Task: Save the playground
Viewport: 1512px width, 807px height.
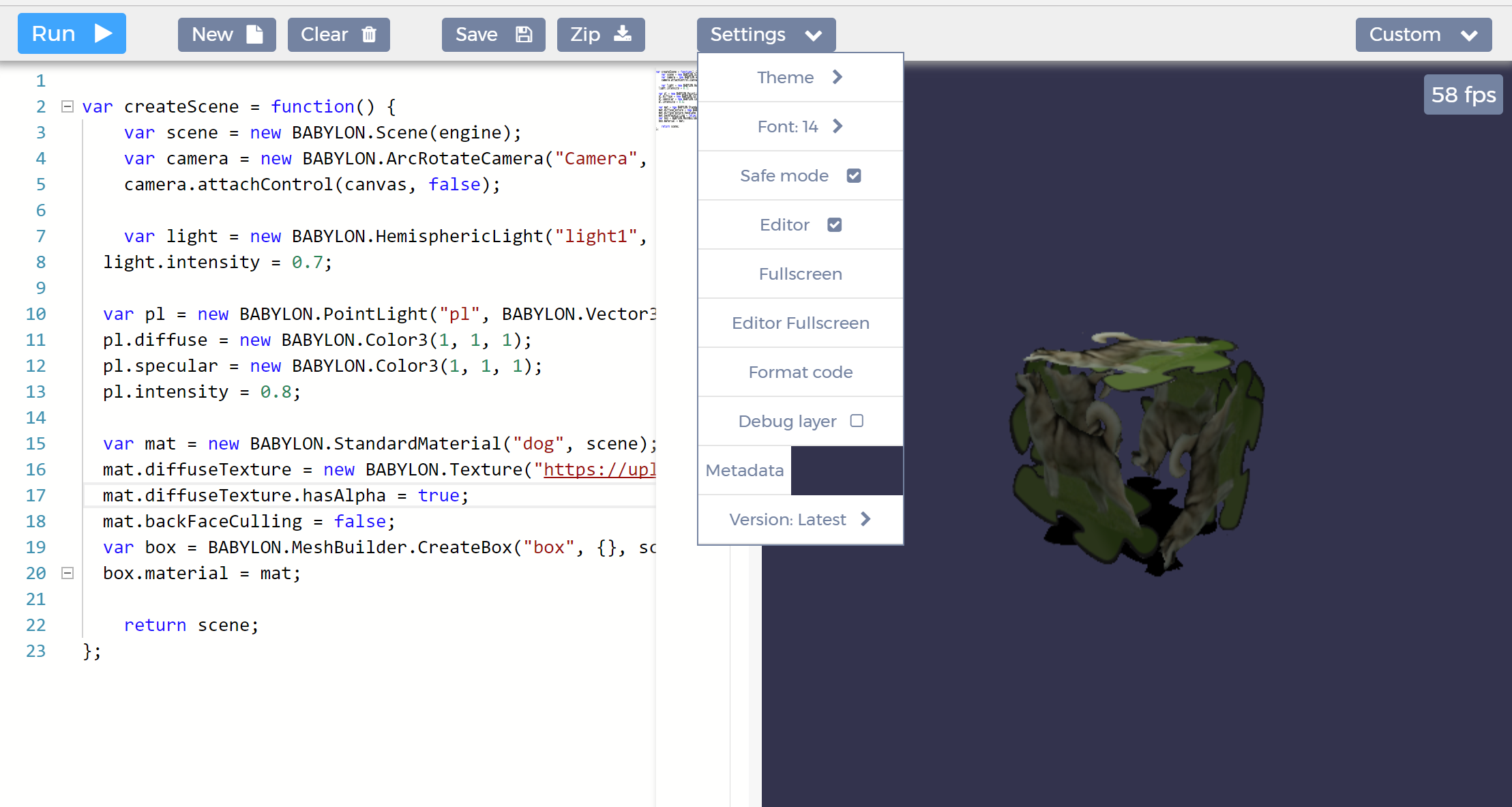Action: [x=493, y=35]
